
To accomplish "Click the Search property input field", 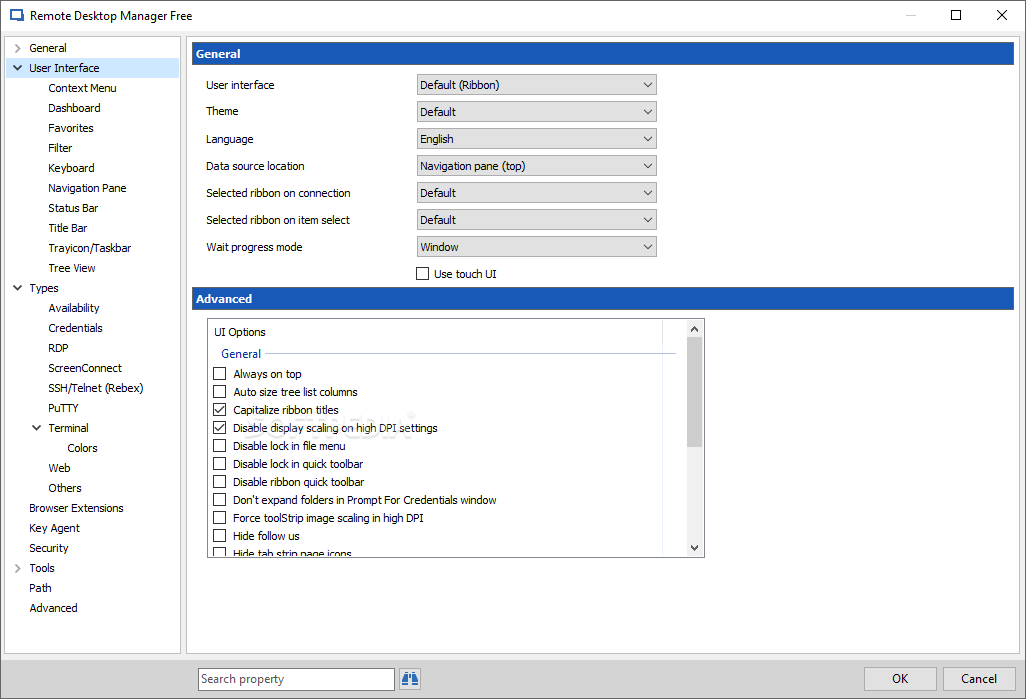I will [x=296, y=679].
